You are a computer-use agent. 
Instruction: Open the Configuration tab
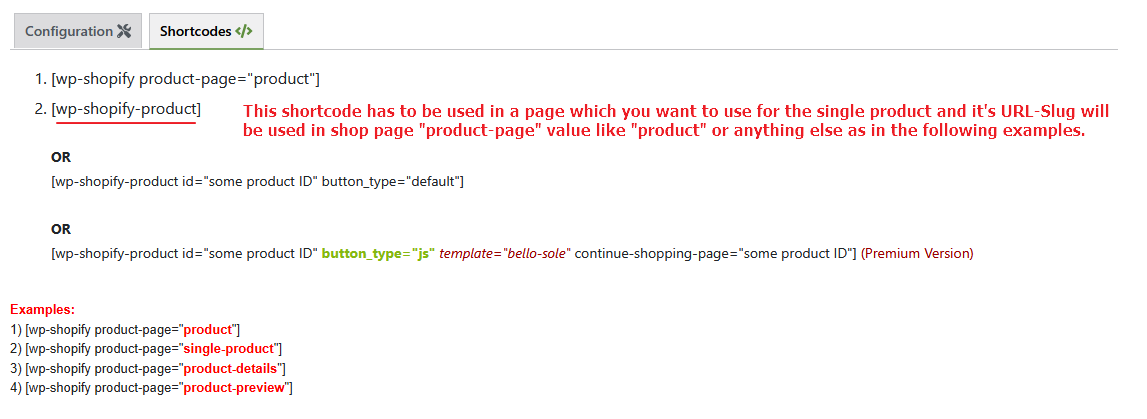(69, 31)
